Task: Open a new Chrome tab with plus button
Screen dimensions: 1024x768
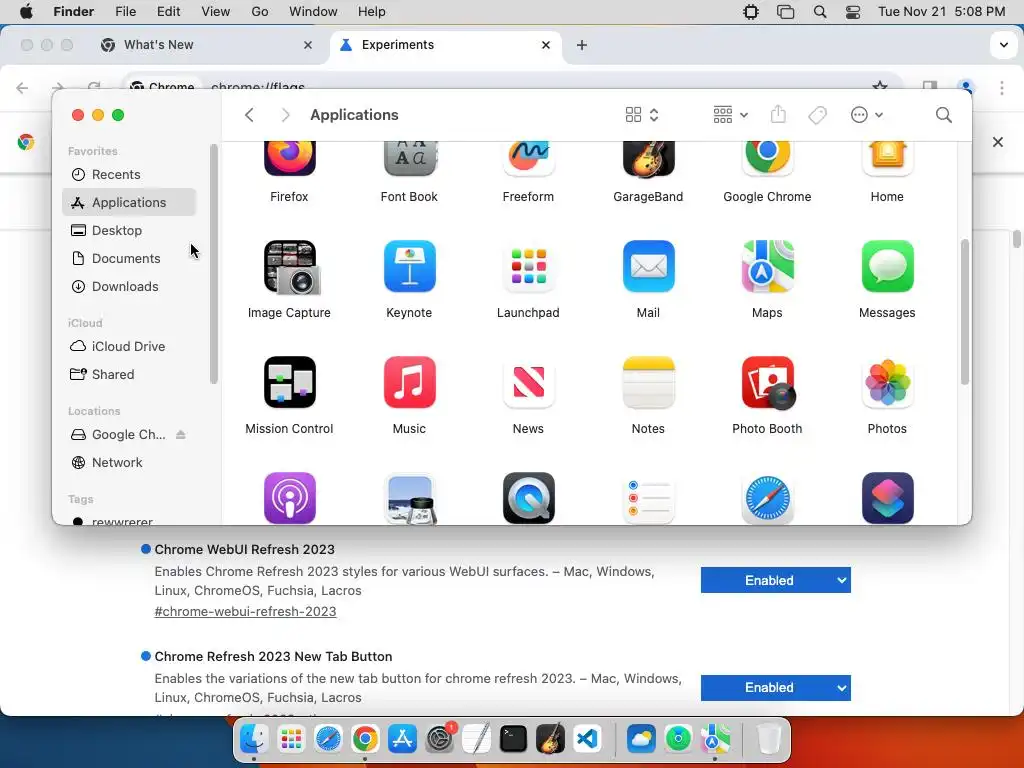Action: pos(582,45)
